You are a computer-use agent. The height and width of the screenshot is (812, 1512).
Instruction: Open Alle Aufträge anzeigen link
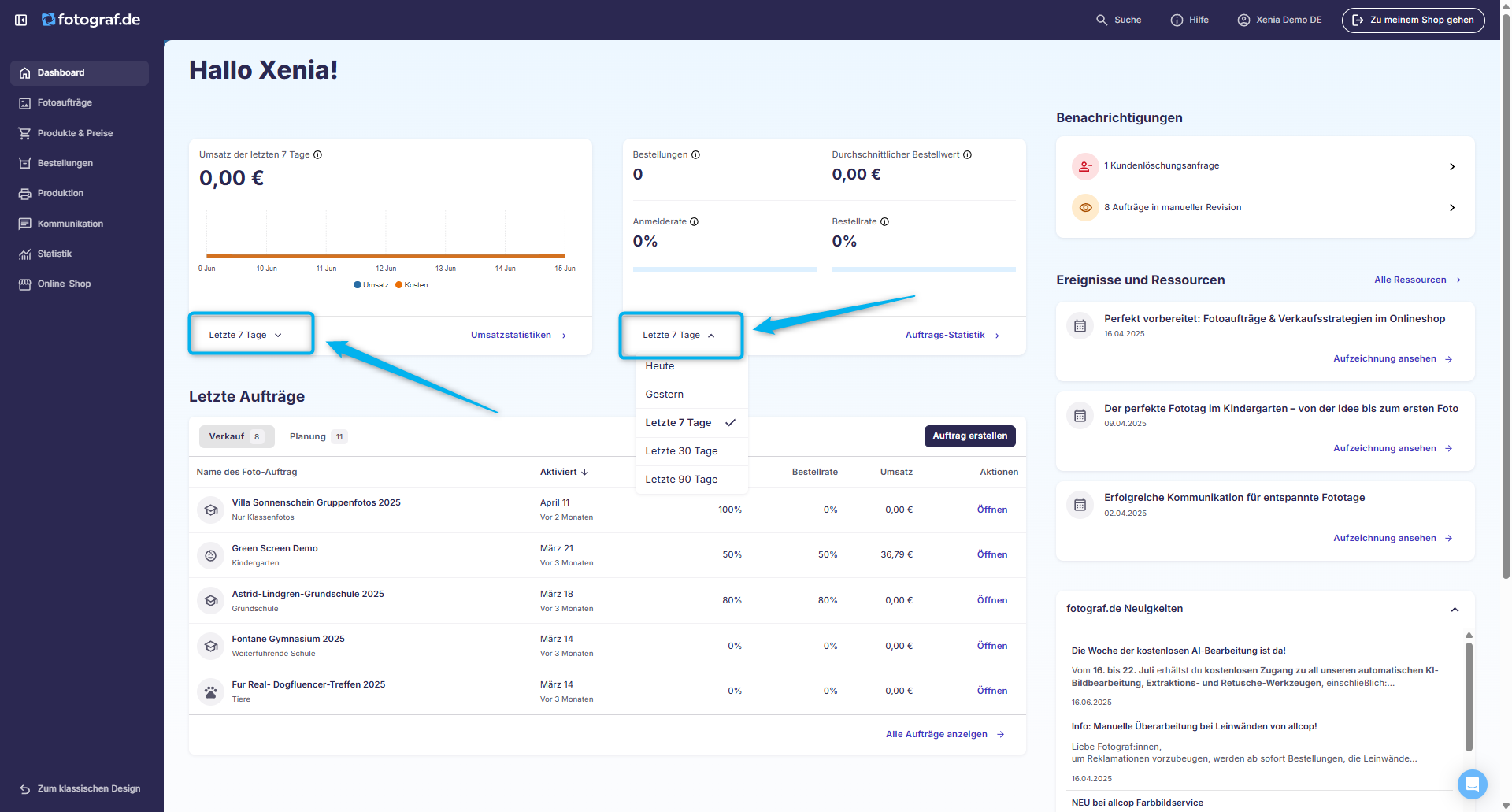(945, 734)
